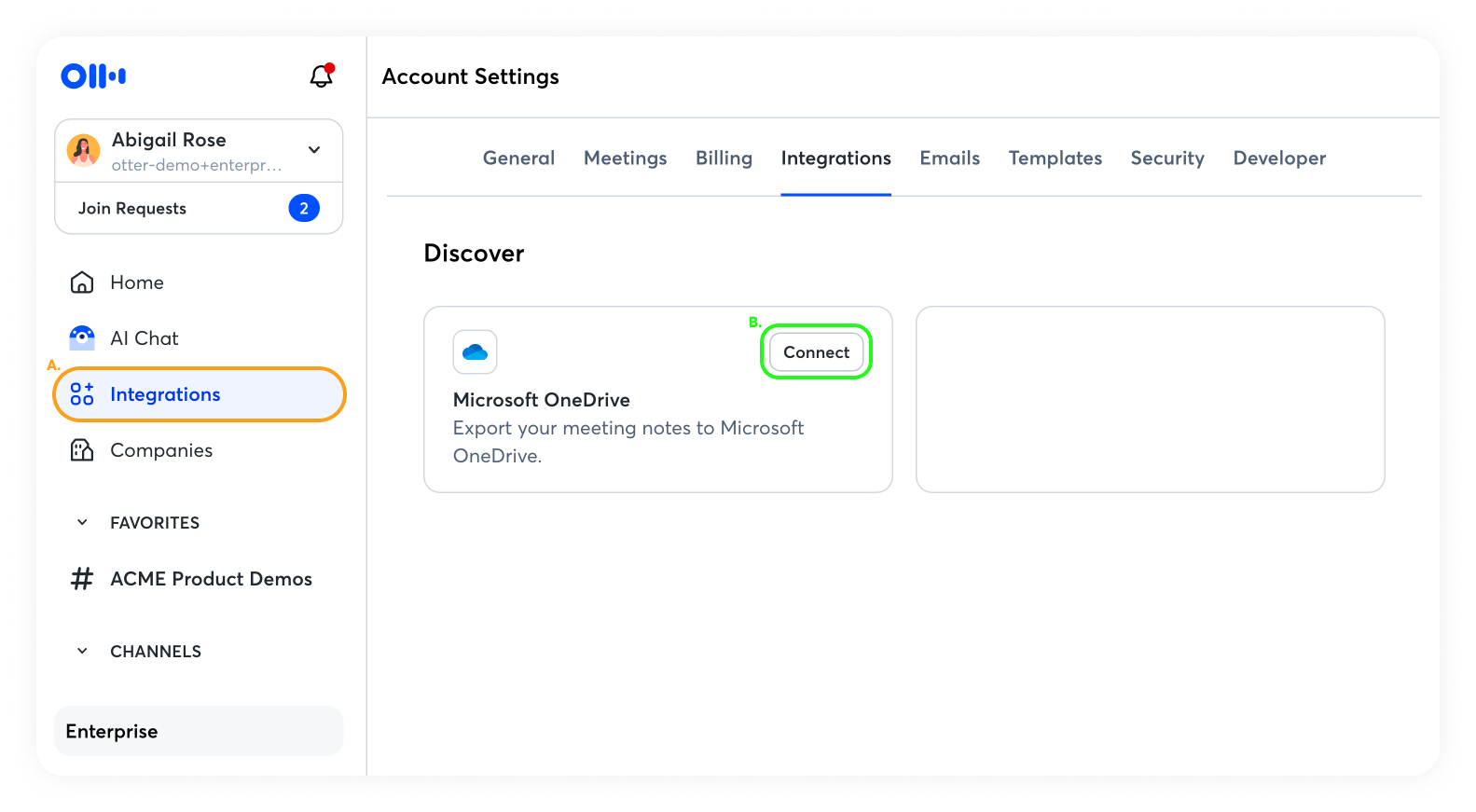This screenshot has height=812, width=1476.
Task: Click the Join Requests count badge
Action: 304,208
